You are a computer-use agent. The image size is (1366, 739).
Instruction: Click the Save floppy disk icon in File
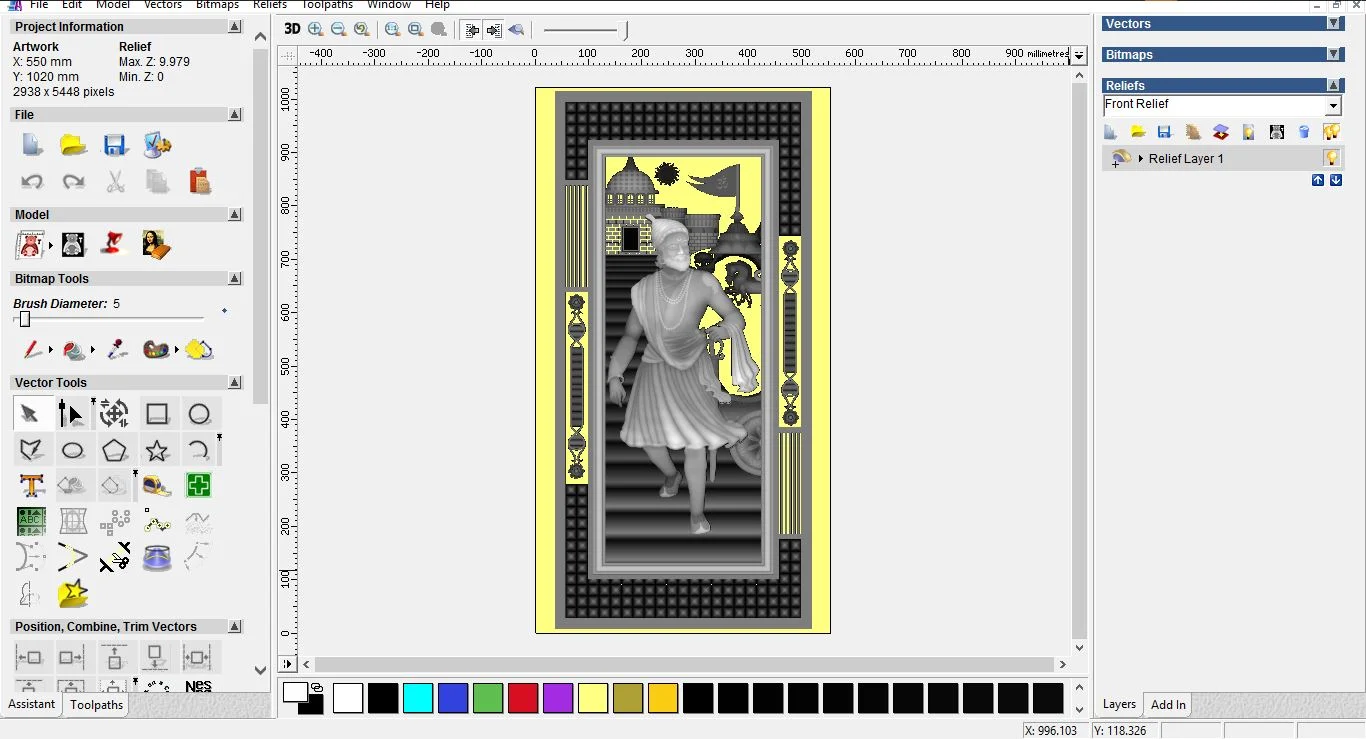pos(115,145)
